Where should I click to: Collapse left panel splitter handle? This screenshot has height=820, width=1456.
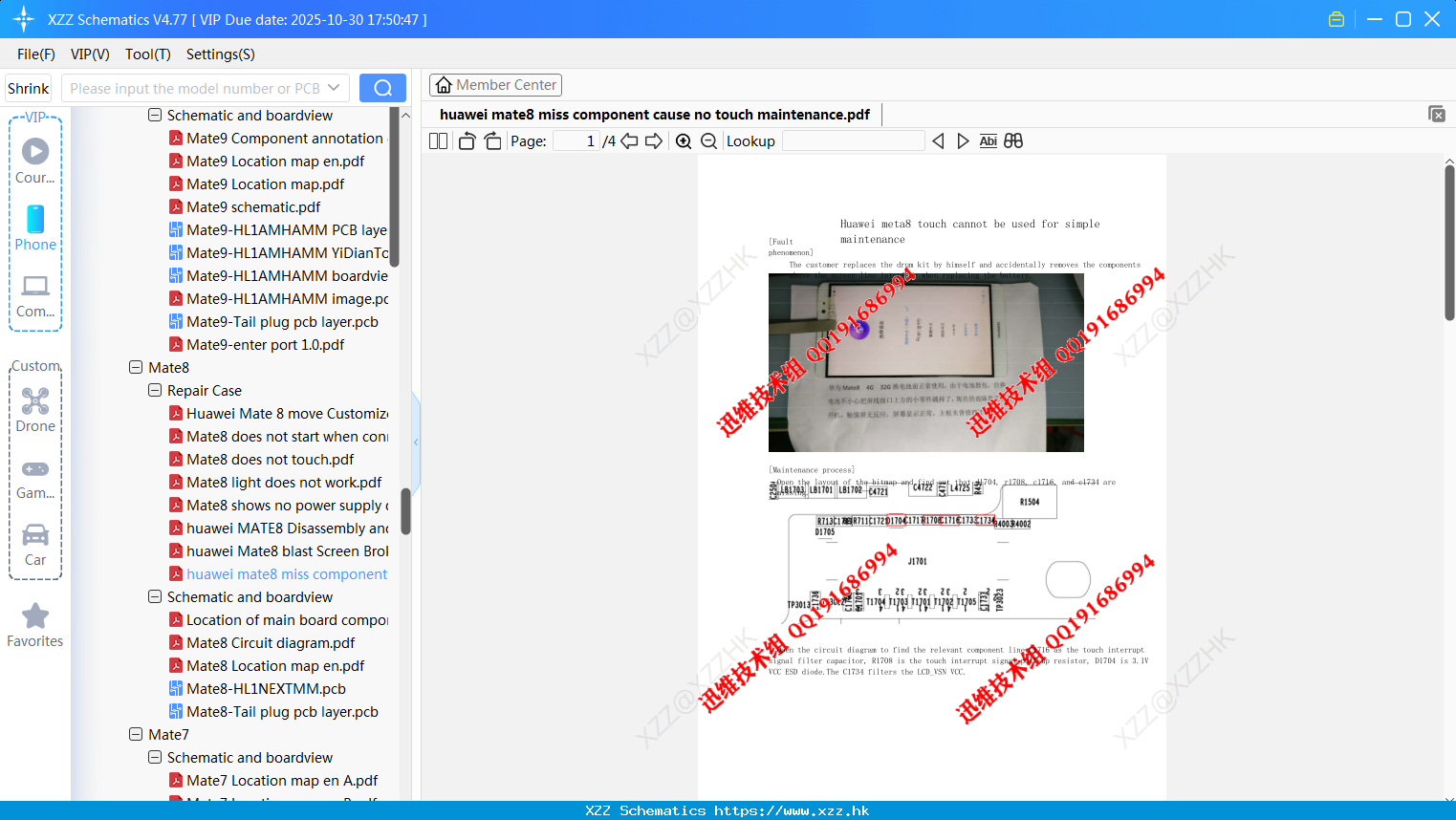tap(416, 442)
